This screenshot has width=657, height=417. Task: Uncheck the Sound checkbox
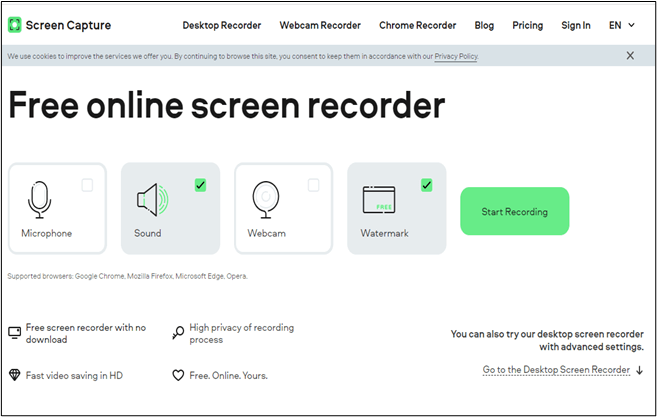pos(200,185)
